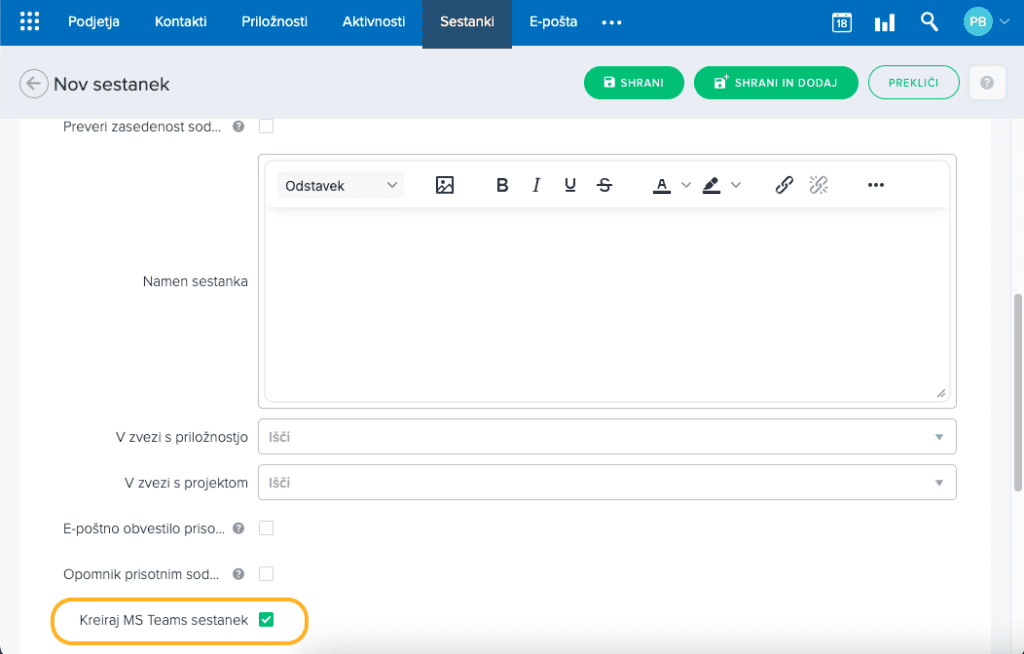This screenshot has height=654, width=1024.
Task: Go back using the arrow icon
Action: (34, 84)
